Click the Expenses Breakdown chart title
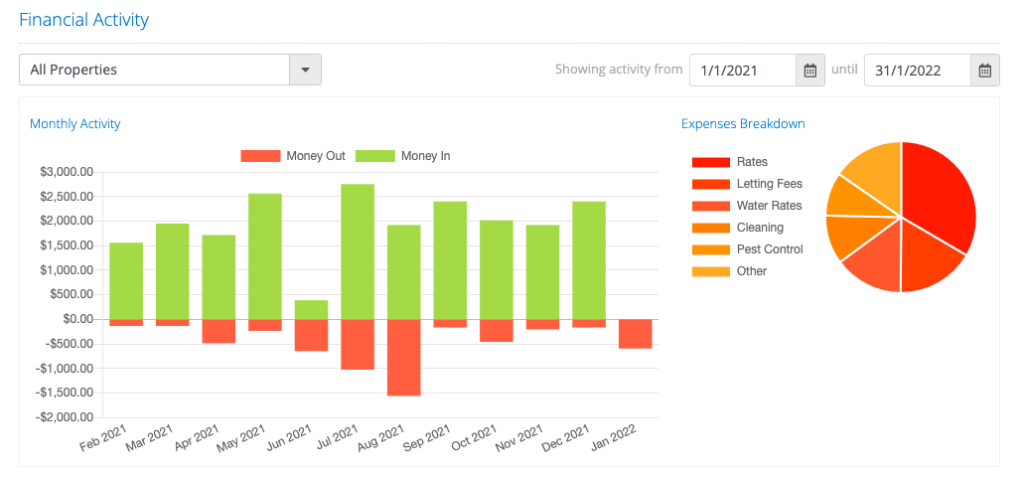 coord(743,123)
